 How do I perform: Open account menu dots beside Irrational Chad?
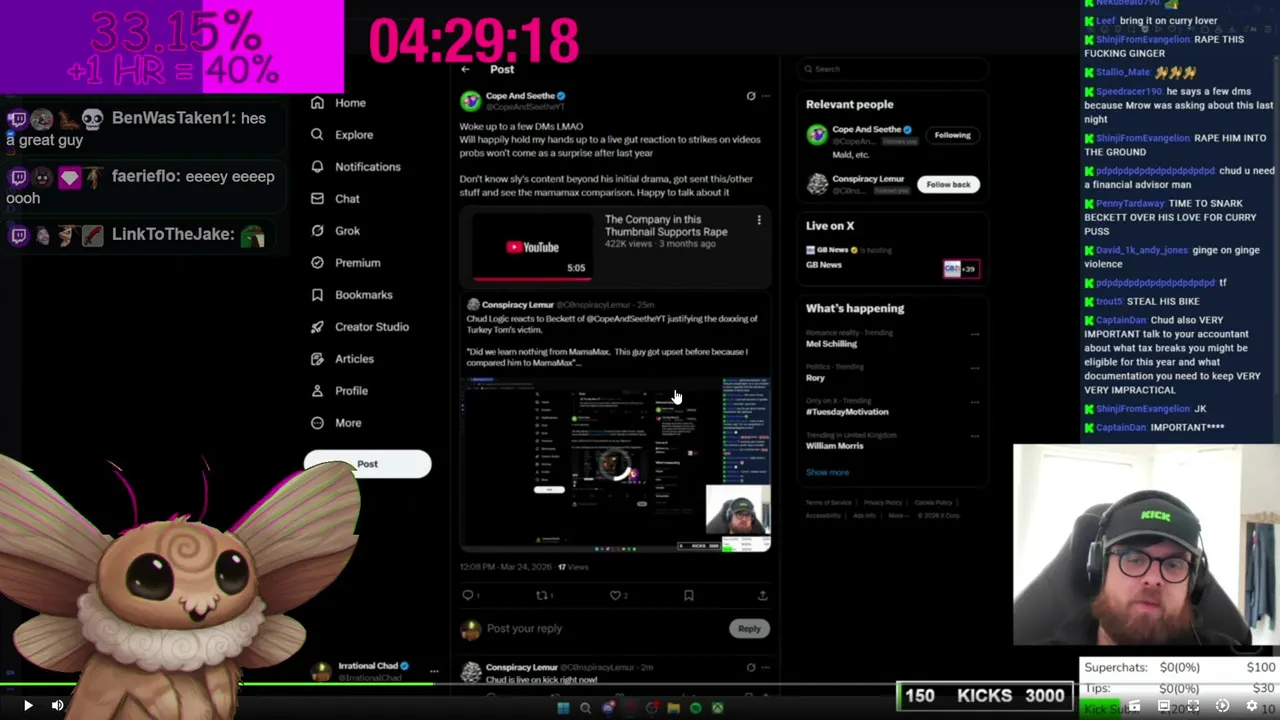pos(434,671)
